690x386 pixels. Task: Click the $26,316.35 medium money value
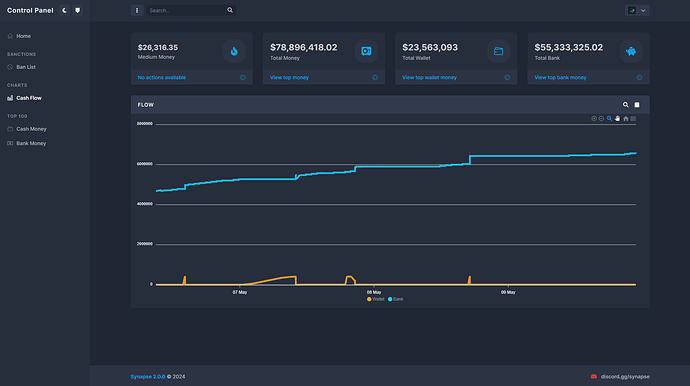pos(158,48)
